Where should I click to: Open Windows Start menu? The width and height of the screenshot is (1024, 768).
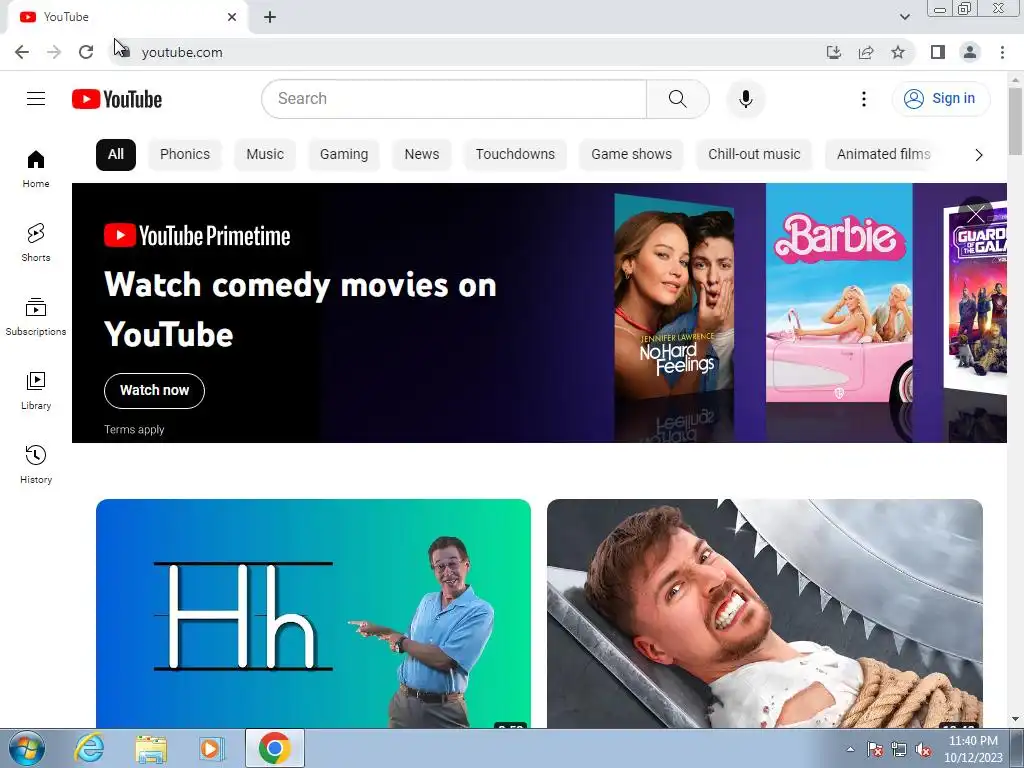coord(27,748)
